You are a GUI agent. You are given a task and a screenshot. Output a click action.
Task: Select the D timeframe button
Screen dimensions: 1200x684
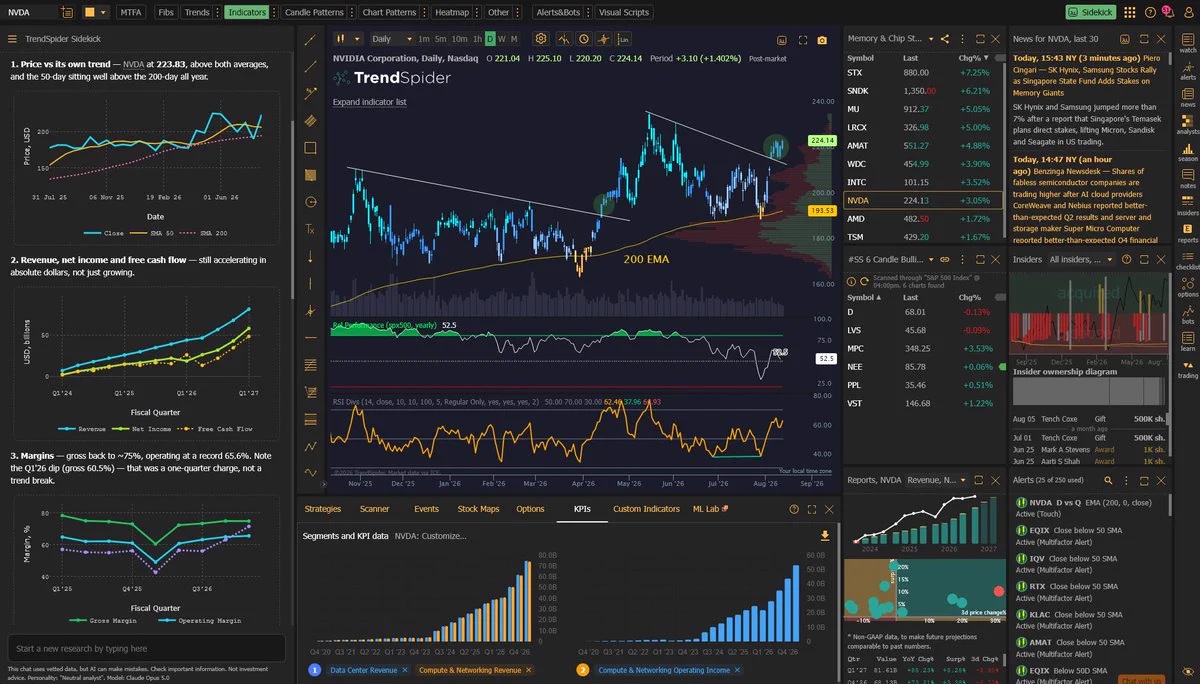coord(490,39)
